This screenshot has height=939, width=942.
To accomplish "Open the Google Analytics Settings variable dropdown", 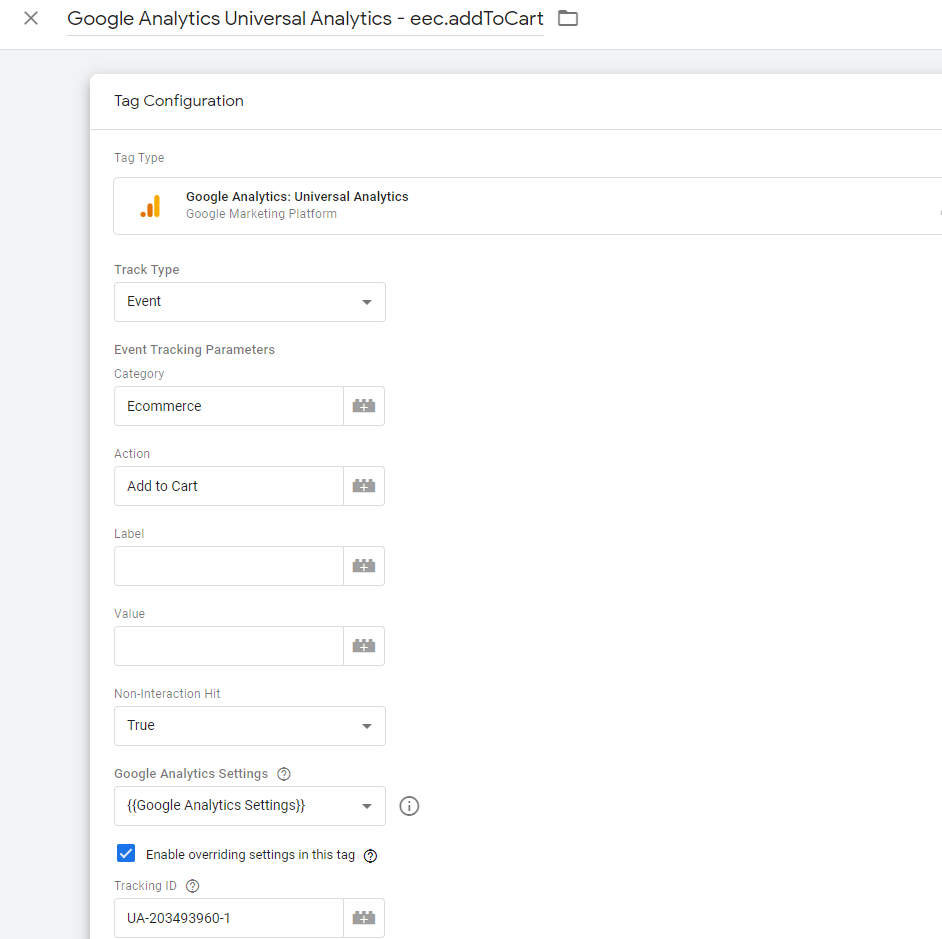I will [x=250, y=806].
